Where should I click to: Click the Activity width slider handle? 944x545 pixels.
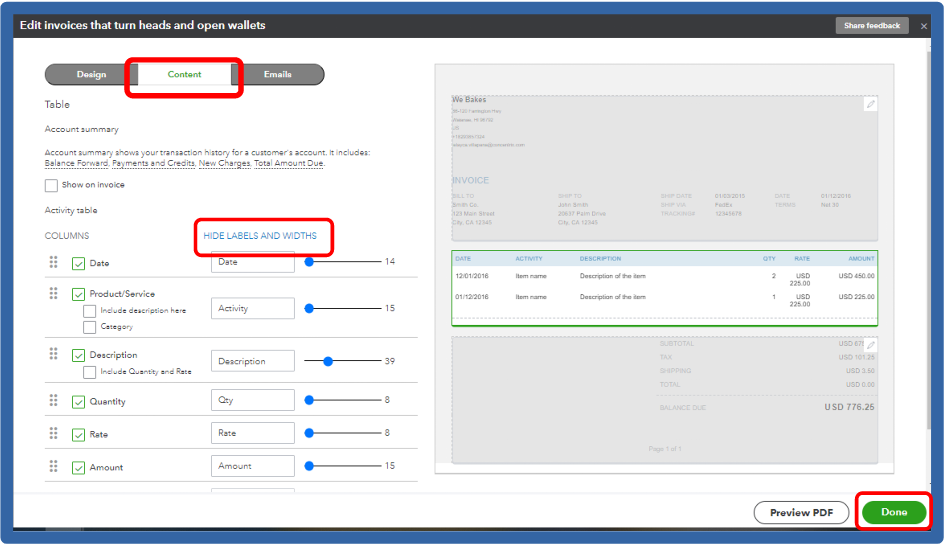(x=309, y=308)
